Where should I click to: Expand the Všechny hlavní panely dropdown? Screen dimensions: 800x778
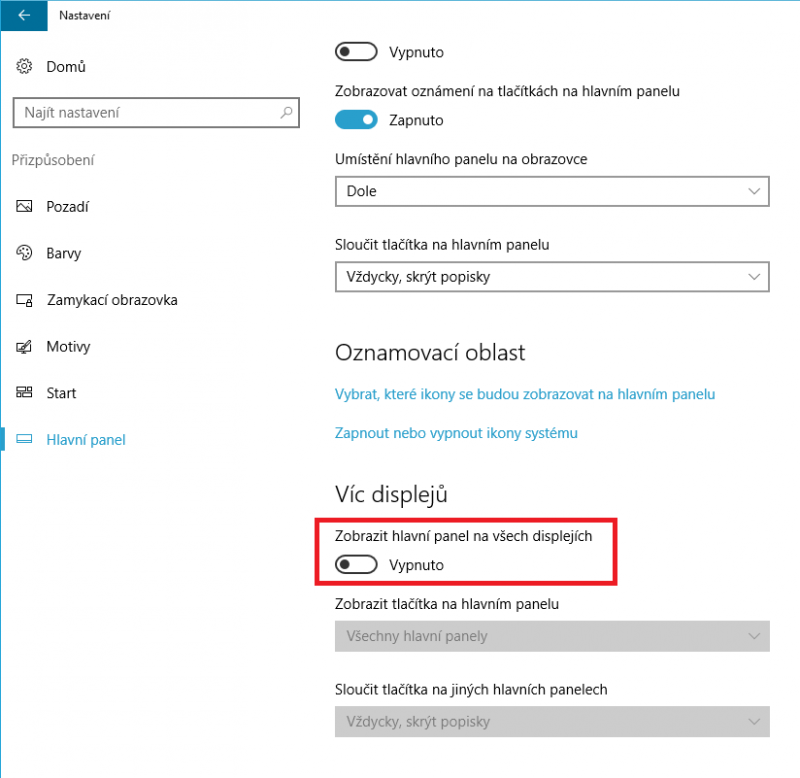click(x=552, y=636)
